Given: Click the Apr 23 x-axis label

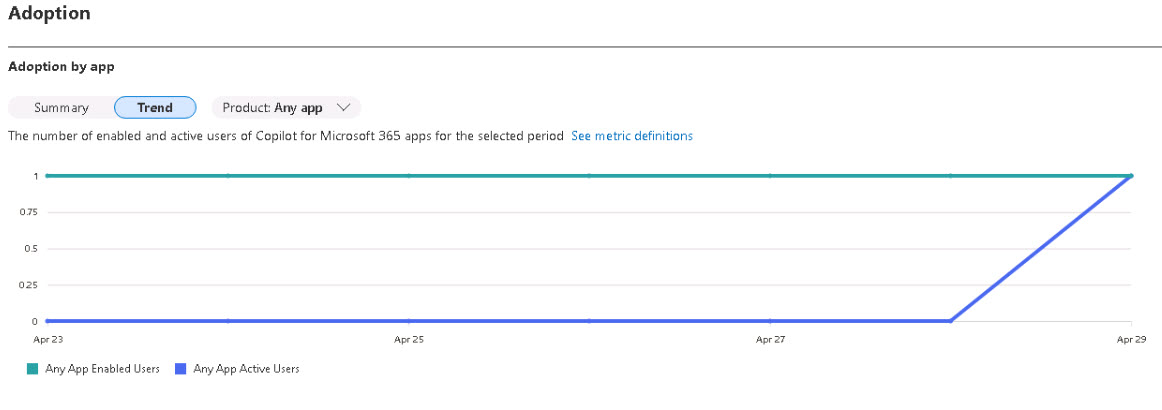Looking at the screenshot, I should tap(44, 340).
